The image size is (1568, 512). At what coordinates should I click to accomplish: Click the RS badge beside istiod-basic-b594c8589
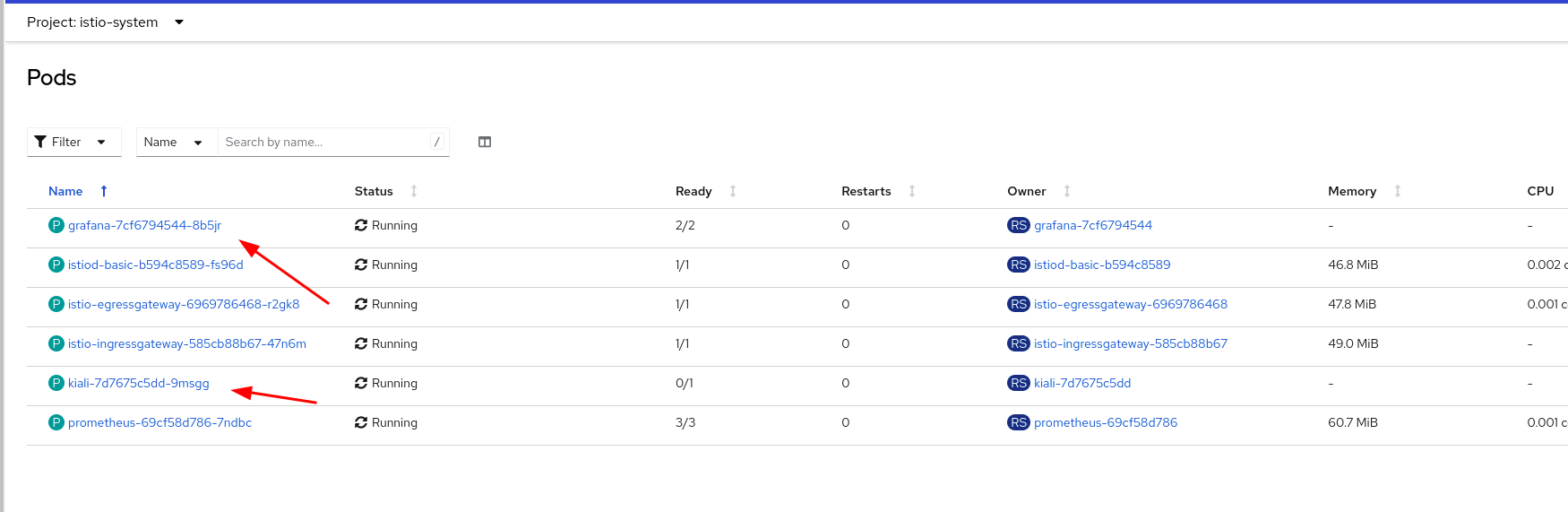(1018, 265)
